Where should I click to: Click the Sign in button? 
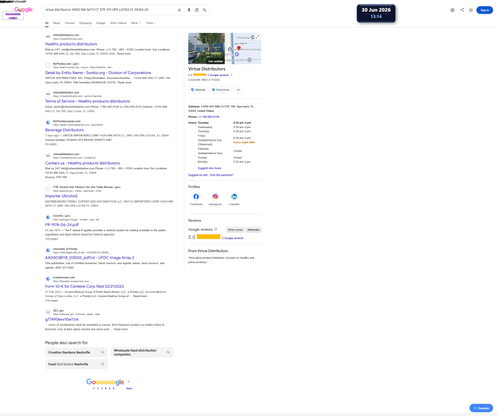tap(484, 10)
